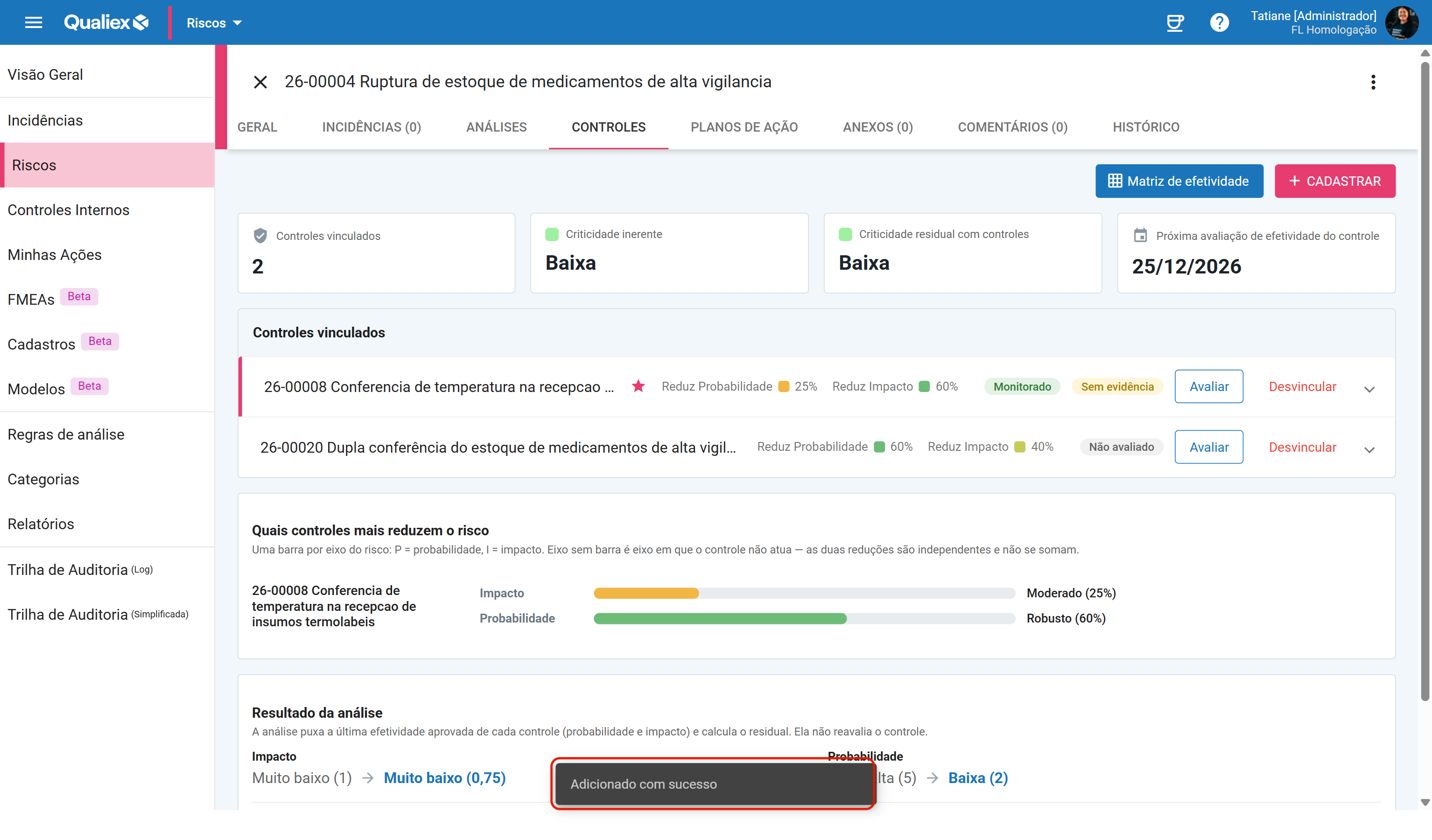Click Desvincular for control 26-00020
The width and height of the screenshot is (1432, 840).
click(x=1302, y=447)
